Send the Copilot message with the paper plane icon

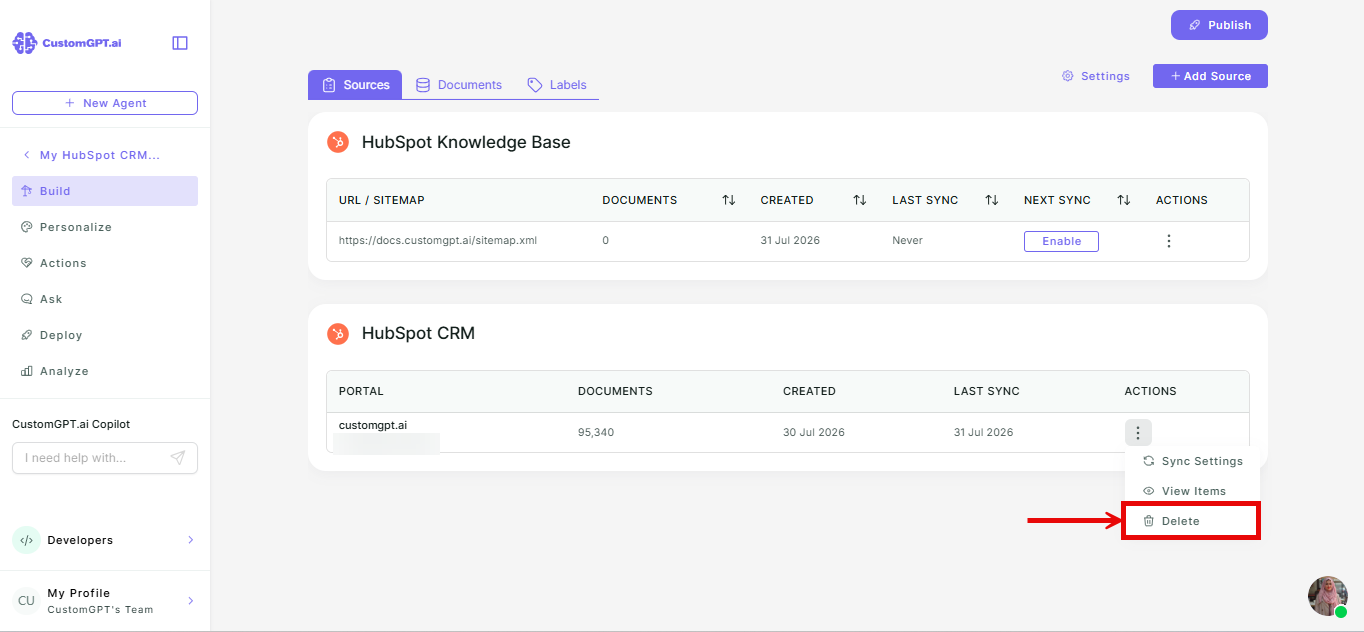(178, 458)
